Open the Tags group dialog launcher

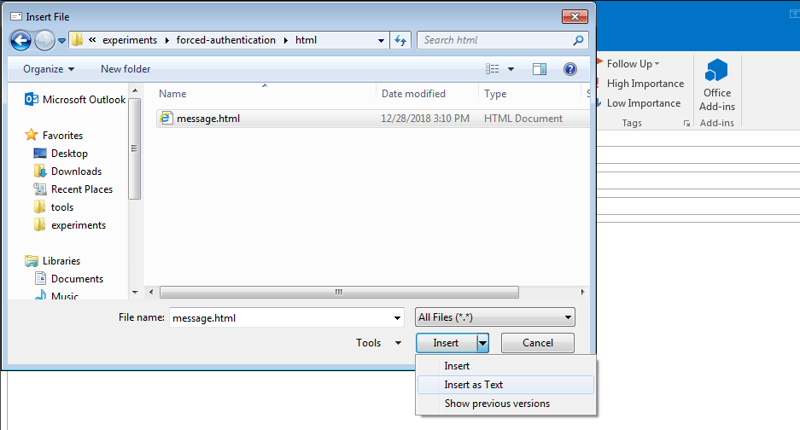[686, 123]
